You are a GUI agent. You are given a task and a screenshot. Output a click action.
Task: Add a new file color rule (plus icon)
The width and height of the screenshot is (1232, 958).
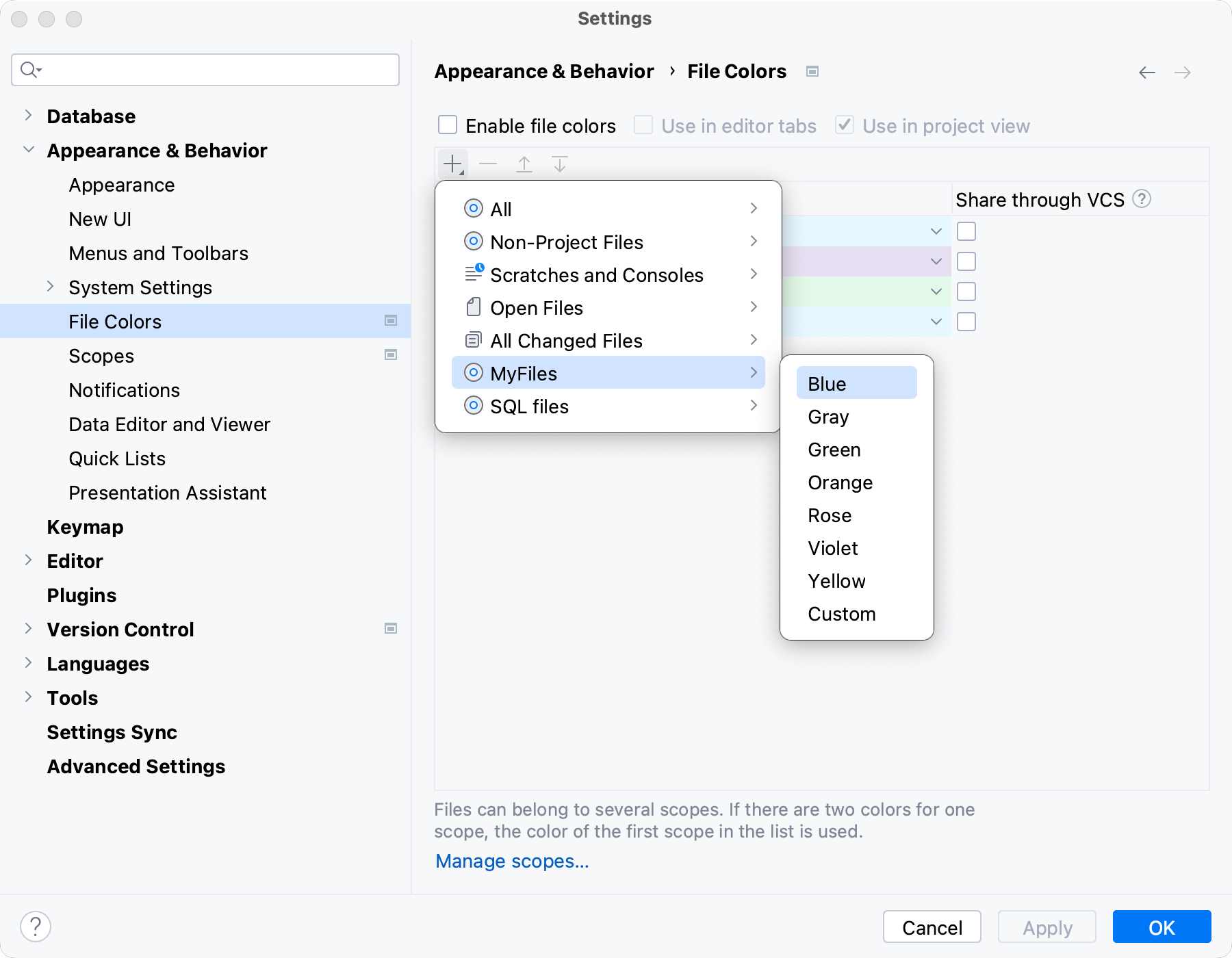[x=452, y=164]
